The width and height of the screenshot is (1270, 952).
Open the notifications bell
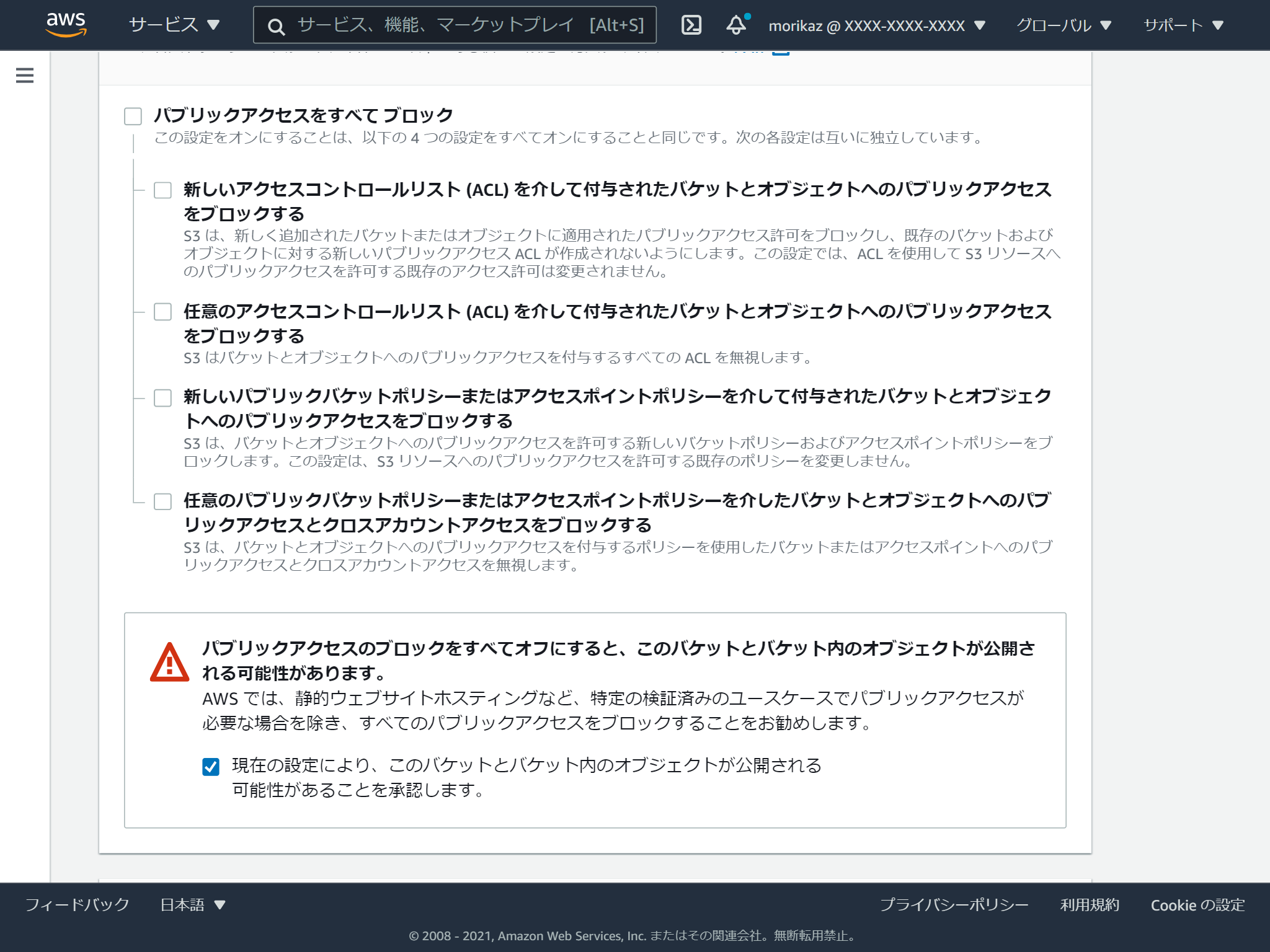pyautogui.click(x=737, y=25)
